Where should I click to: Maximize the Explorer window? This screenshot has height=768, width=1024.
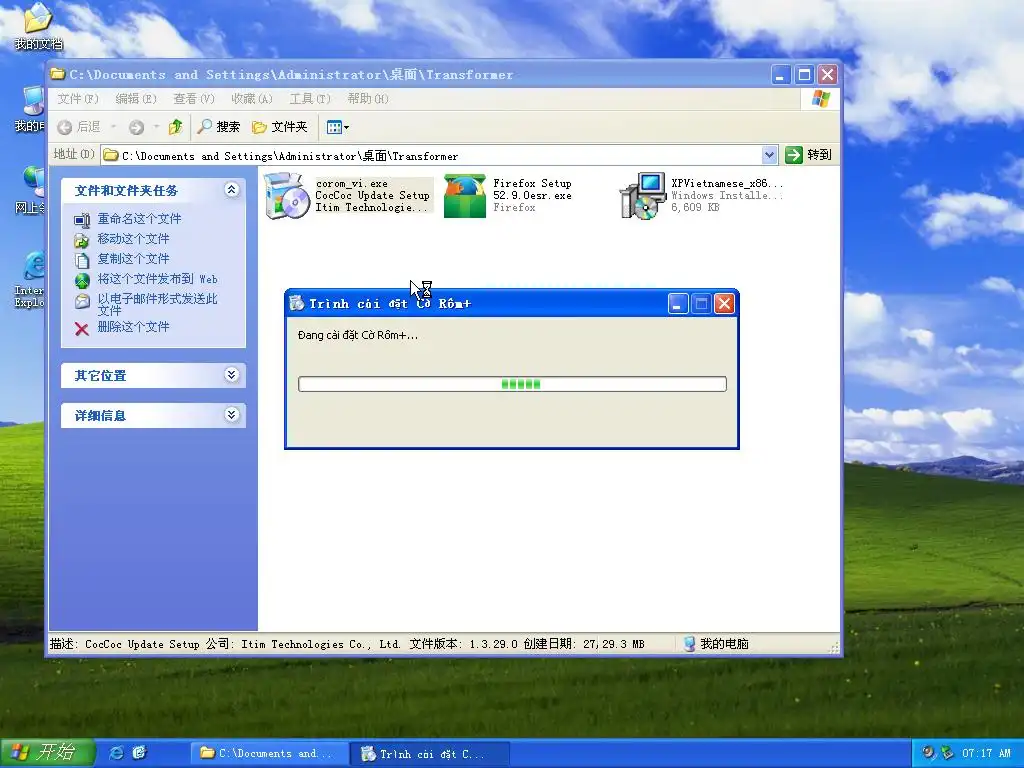(804, 74)
